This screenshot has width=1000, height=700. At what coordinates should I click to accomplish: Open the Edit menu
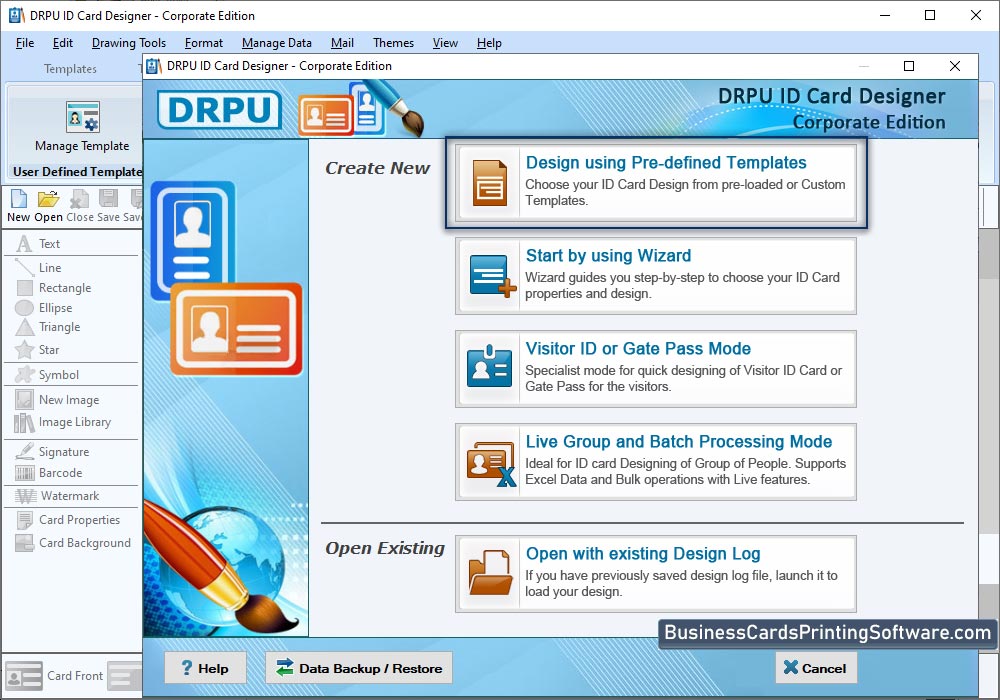pyautogui.click(x=62, y=43)
